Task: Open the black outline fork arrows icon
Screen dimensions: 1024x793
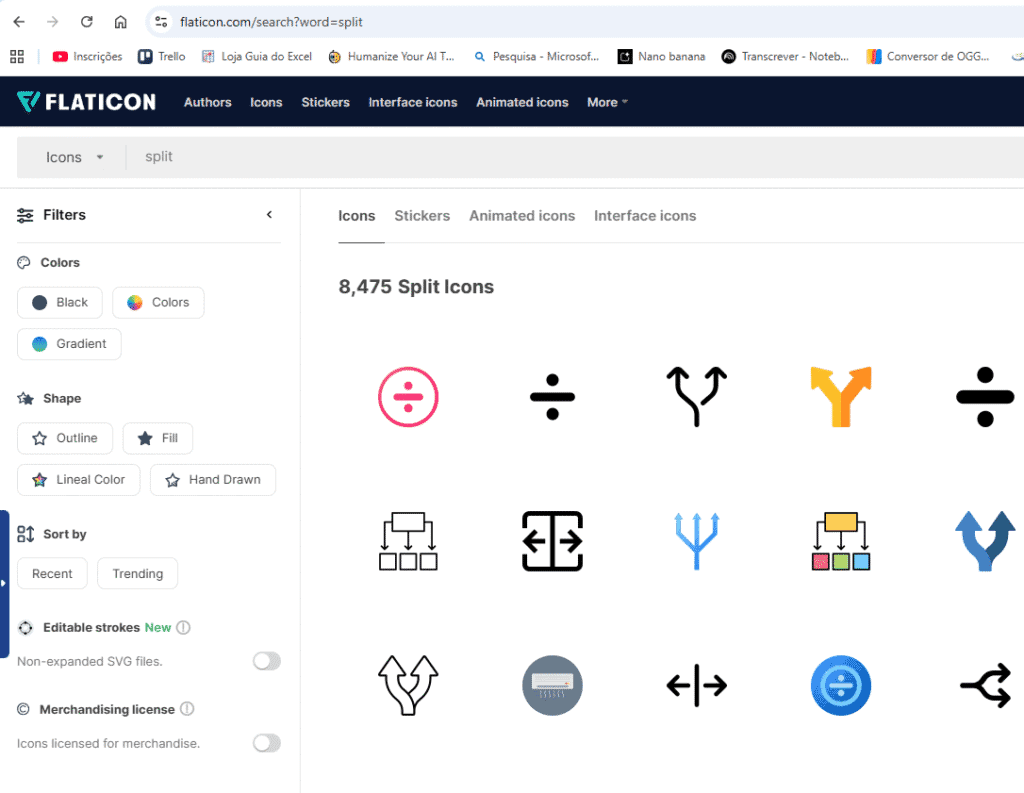Action: coord(696,397)
